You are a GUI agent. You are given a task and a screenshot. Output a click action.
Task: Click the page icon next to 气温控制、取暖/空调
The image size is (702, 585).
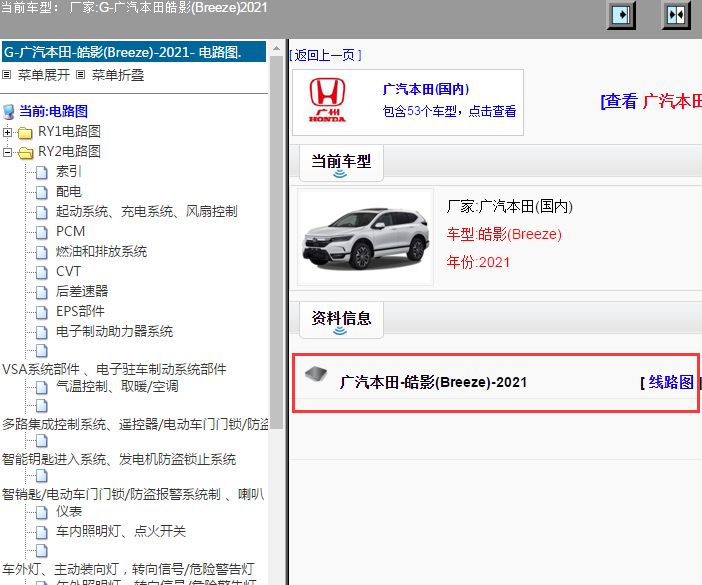42,387
